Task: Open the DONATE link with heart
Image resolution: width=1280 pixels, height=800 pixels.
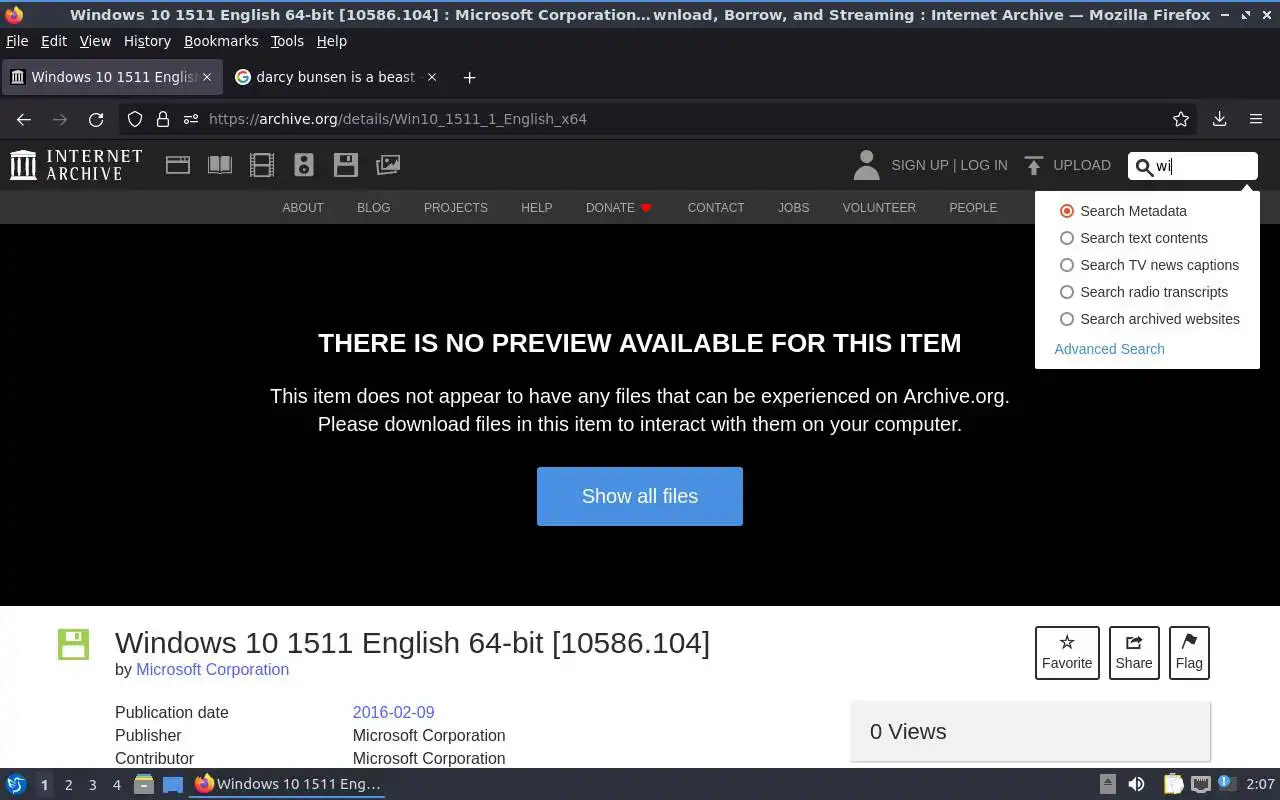Action: tap(619, 208)
